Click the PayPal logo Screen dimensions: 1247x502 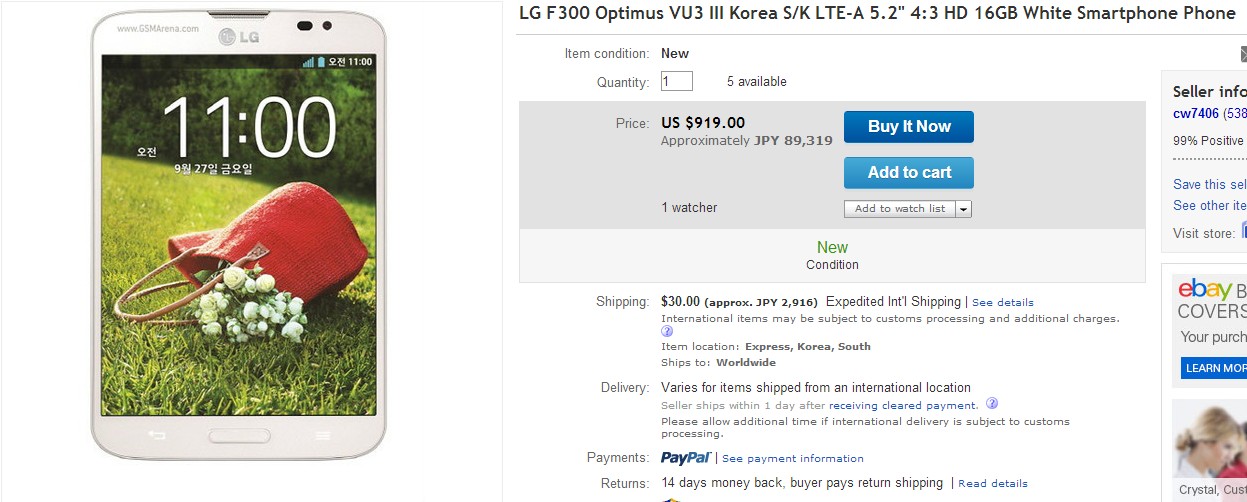pyautogui.click(x=686, y=458)
